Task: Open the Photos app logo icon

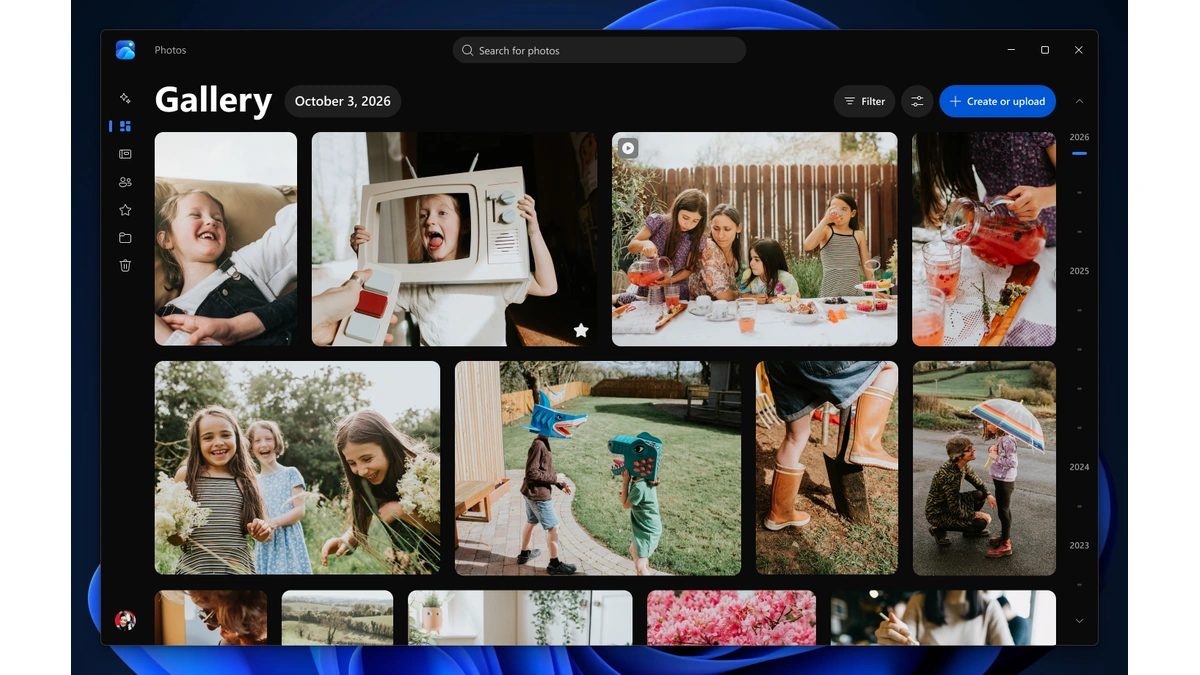Action: click(x=125, y=50)
